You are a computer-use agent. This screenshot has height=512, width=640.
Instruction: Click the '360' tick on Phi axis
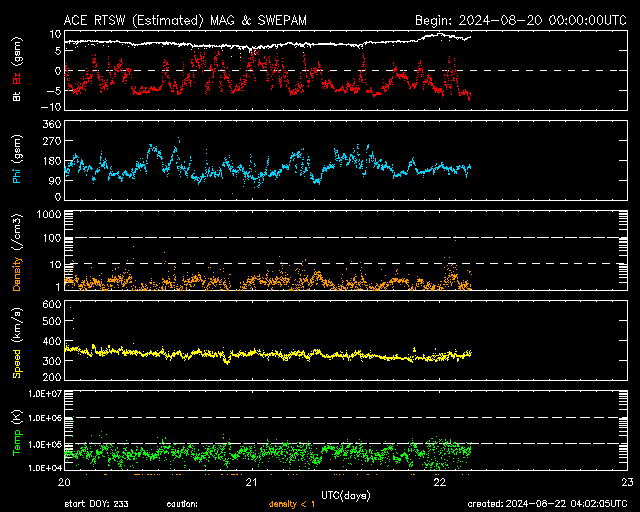click(x=52, y=124)
